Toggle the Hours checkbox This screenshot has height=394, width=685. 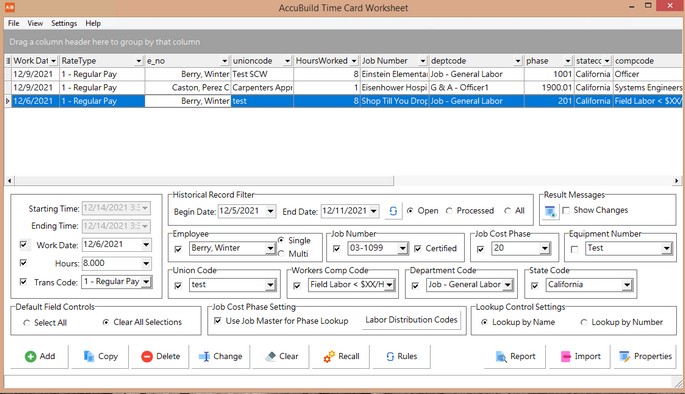[x=24, y=263]
